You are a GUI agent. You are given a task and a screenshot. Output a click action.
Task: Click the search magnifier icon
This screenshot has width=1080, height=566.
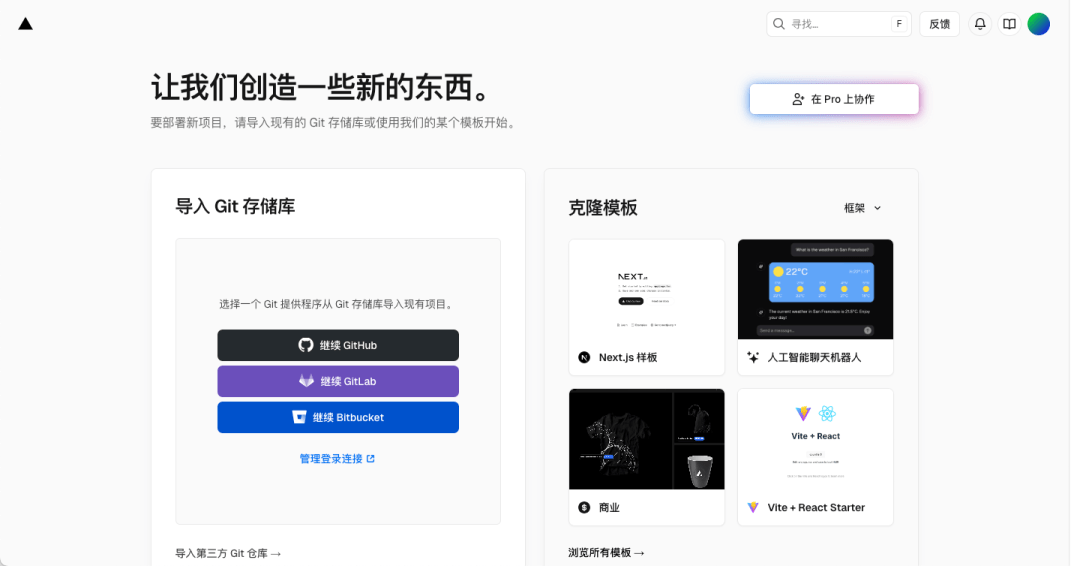tap(779, 24)
